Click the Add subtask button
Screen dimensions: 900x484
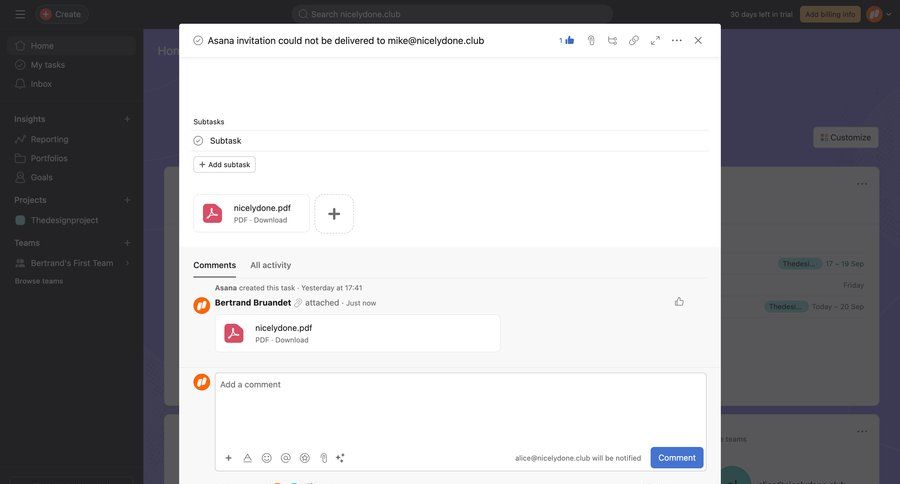coord(224,164)
